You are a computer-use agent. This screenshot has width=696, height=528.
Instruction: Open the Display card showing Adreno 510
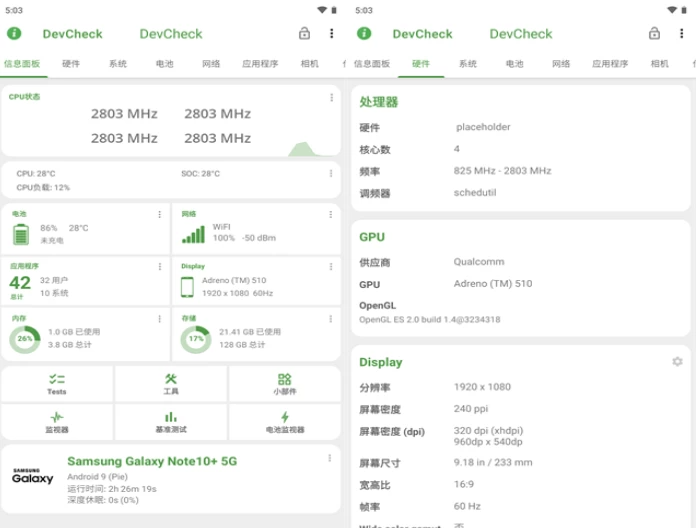(x=256, y=282)
